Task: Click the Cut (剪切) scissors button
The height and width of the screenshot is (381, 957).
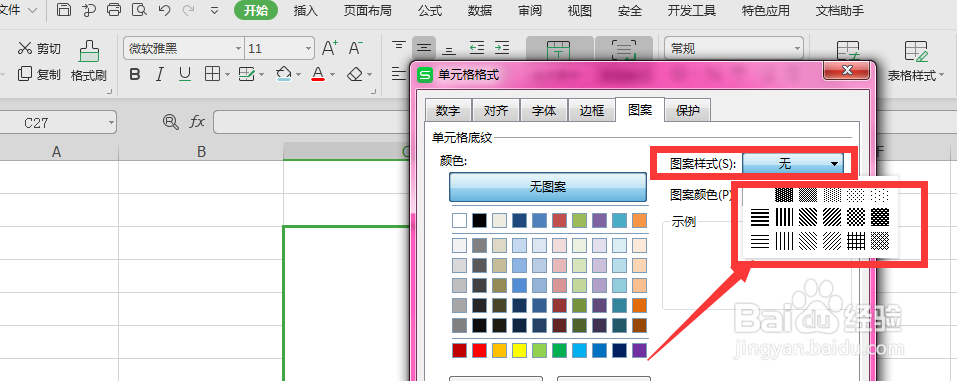Action: click(39, 48)
